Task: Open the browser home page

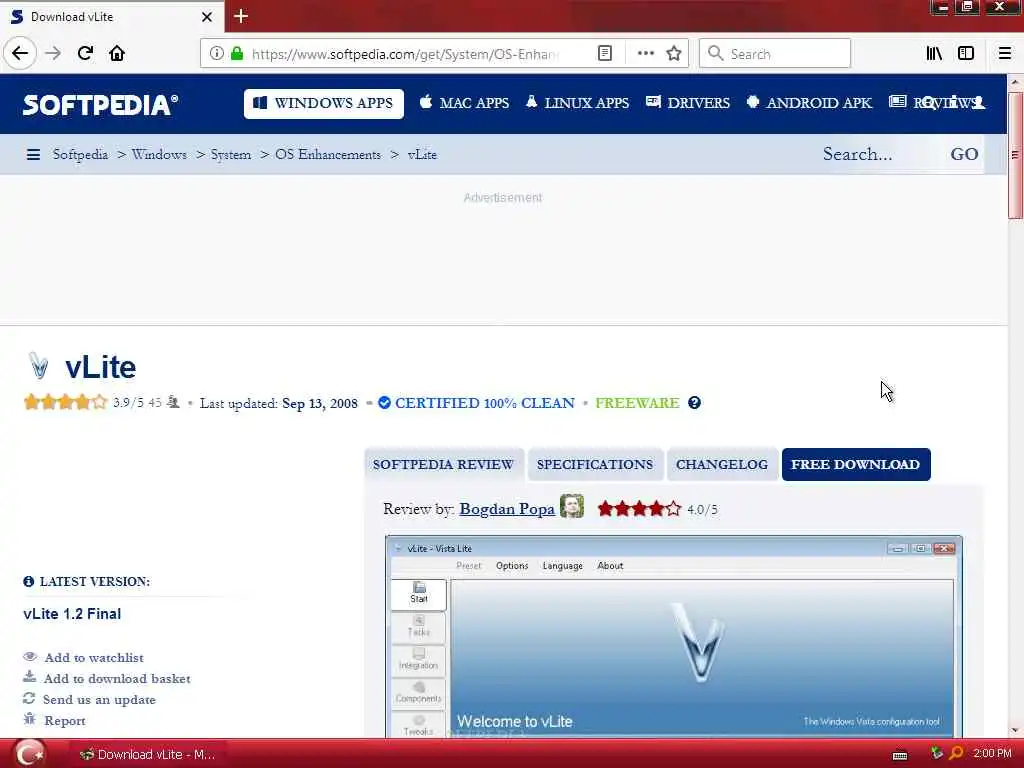Action: (117, 54)
